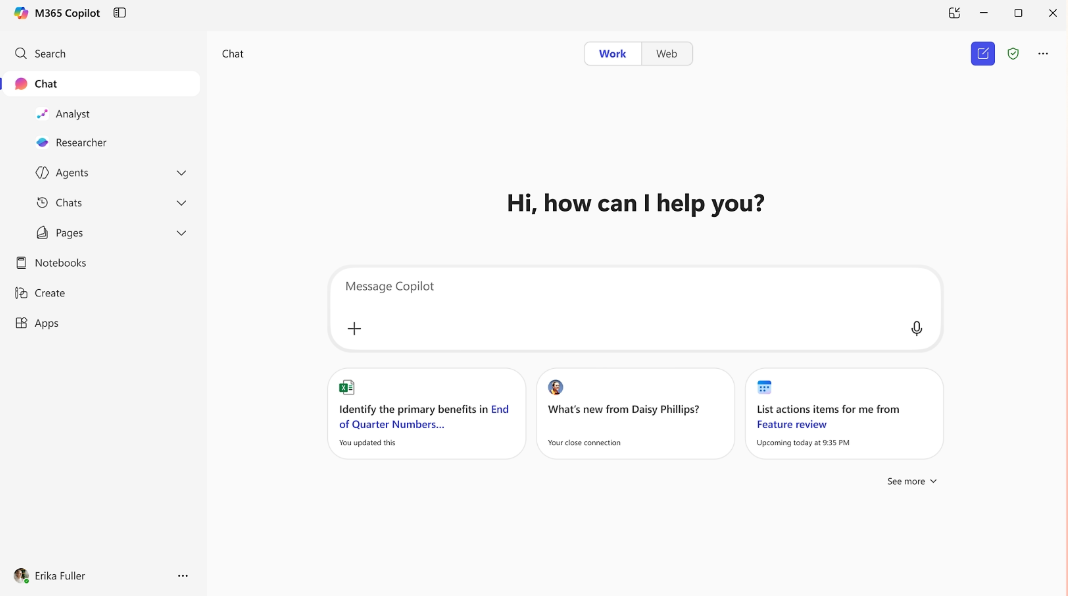
Task: Start a new chat with compose button
Action: click(983, 54)
